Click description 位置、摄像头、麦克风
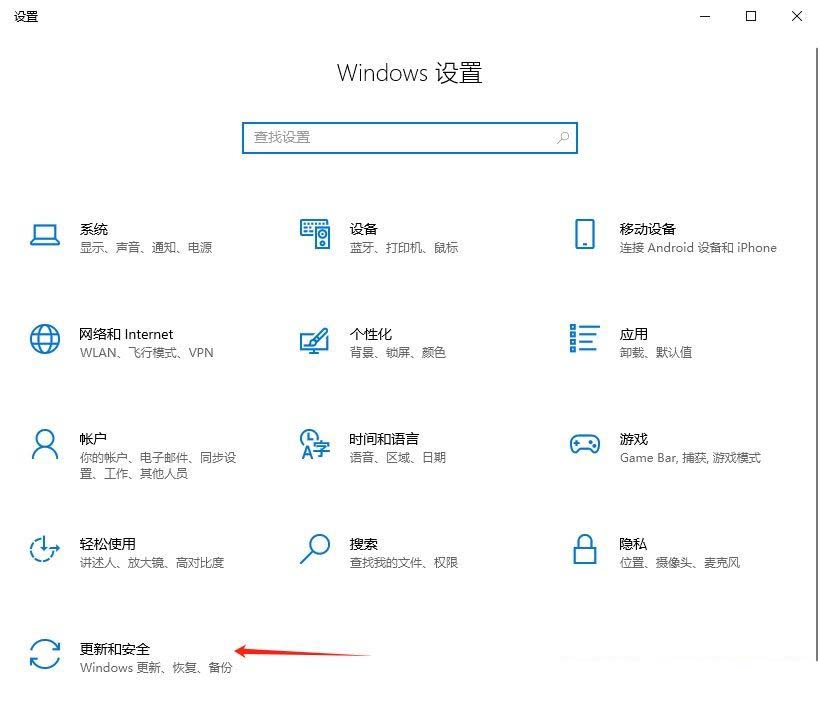Viewport: 820px width, 707px height. click(680, 563)
